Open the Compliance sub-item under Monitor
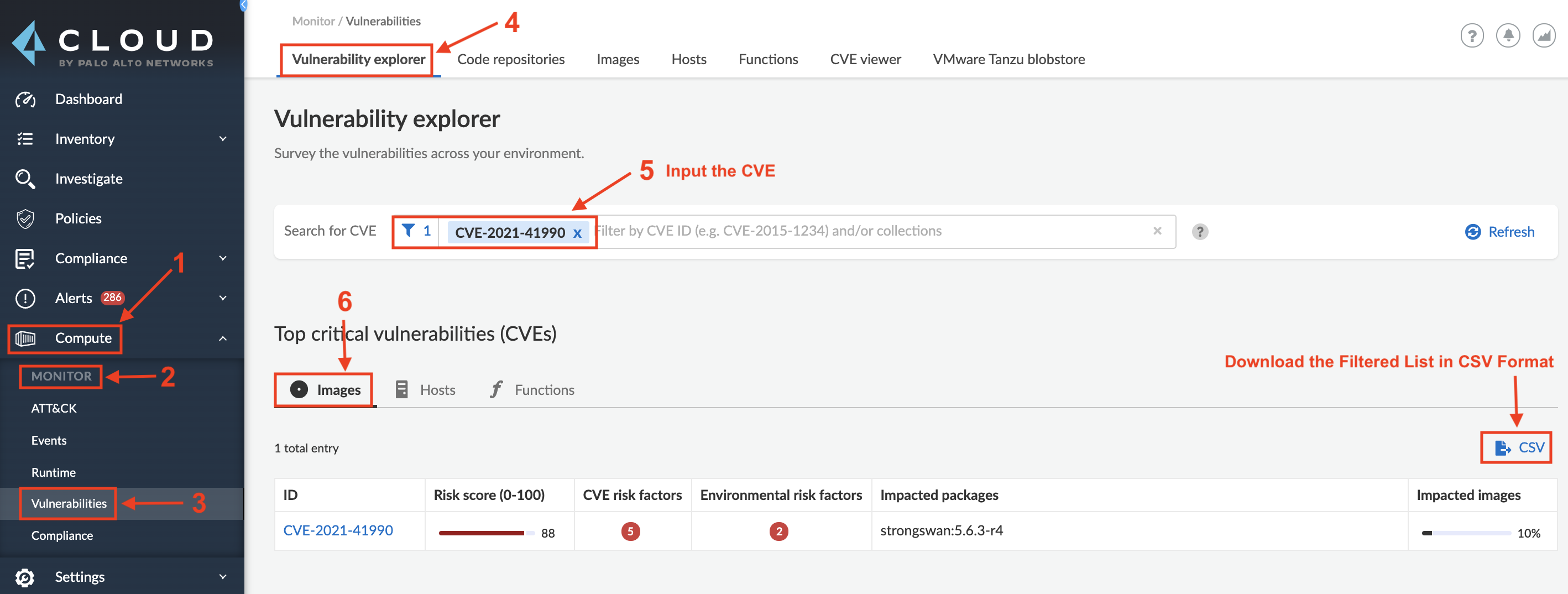 coord(62,535)
